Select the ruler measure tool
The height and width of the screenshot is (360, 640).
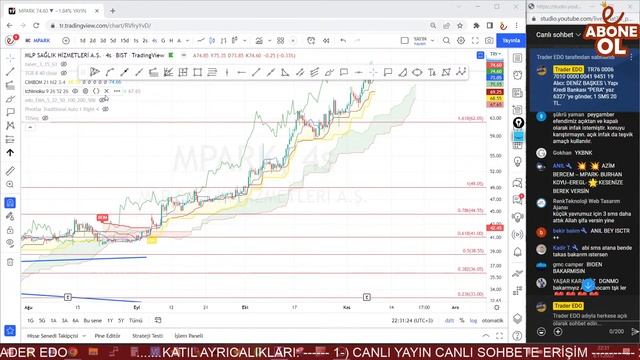10,171
